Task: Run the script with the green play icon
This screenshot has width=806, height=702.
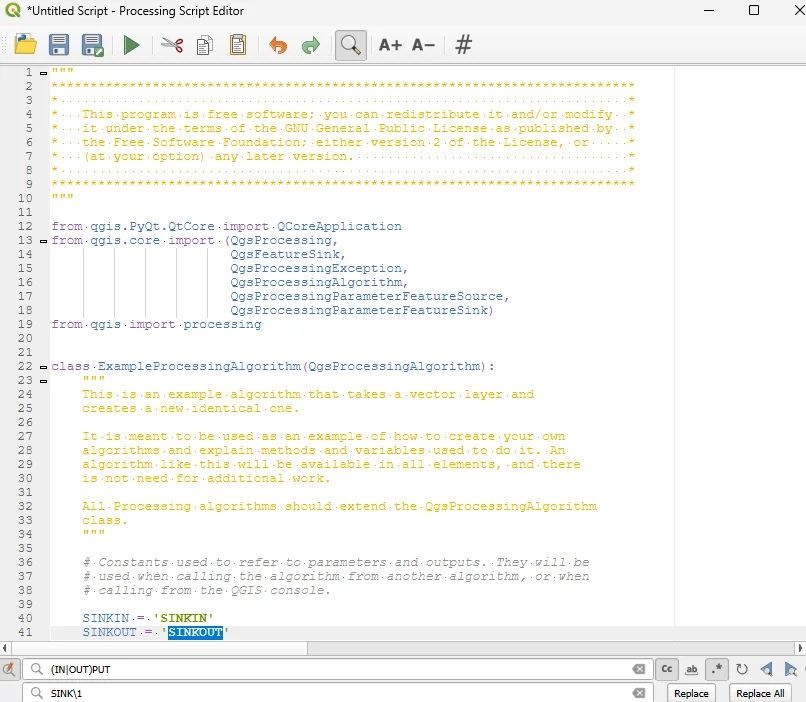Action: [131, 45]
